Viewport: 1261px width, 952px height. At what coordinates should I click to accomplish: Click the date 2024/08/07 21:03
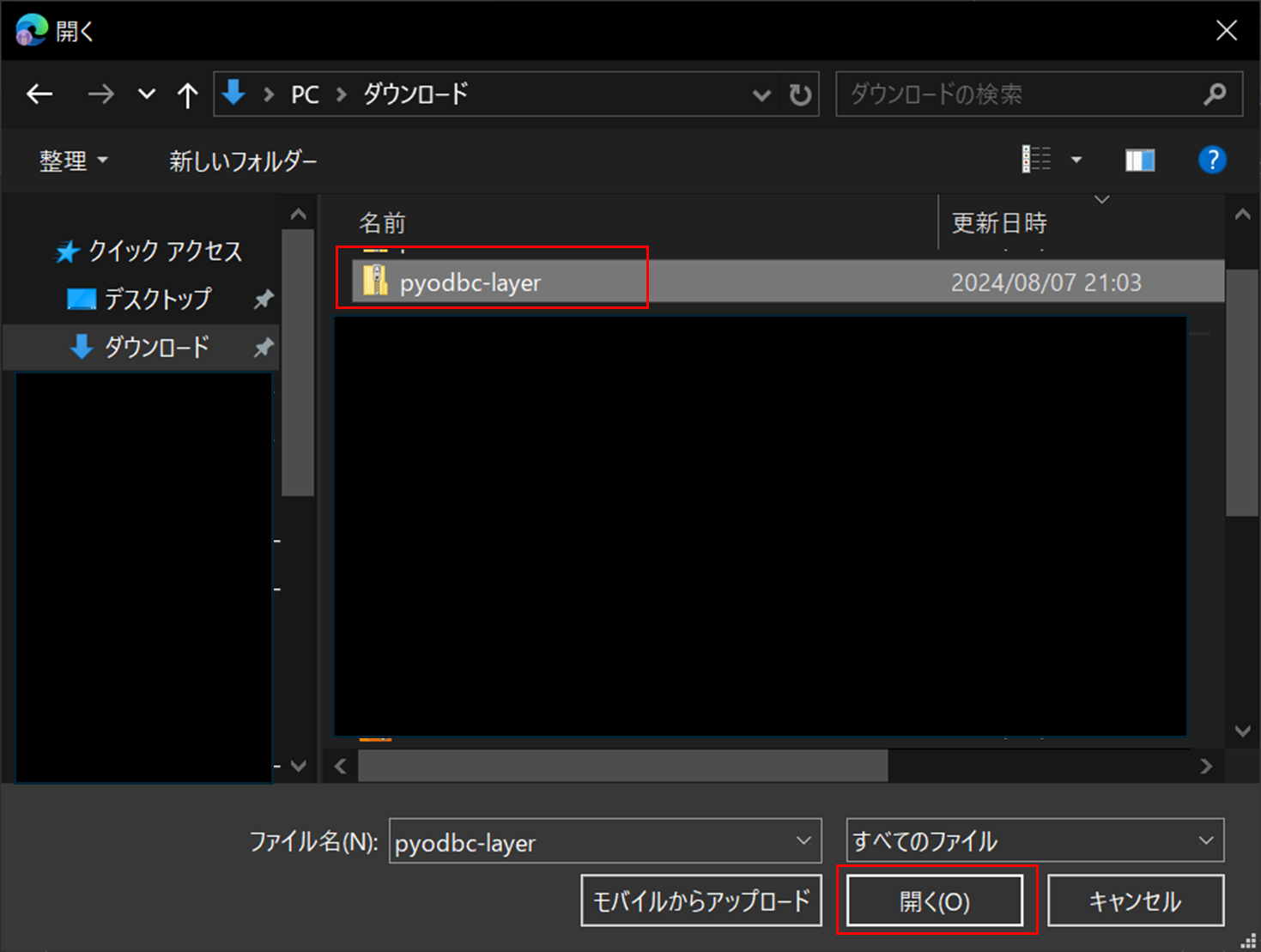pos(1046,282)
